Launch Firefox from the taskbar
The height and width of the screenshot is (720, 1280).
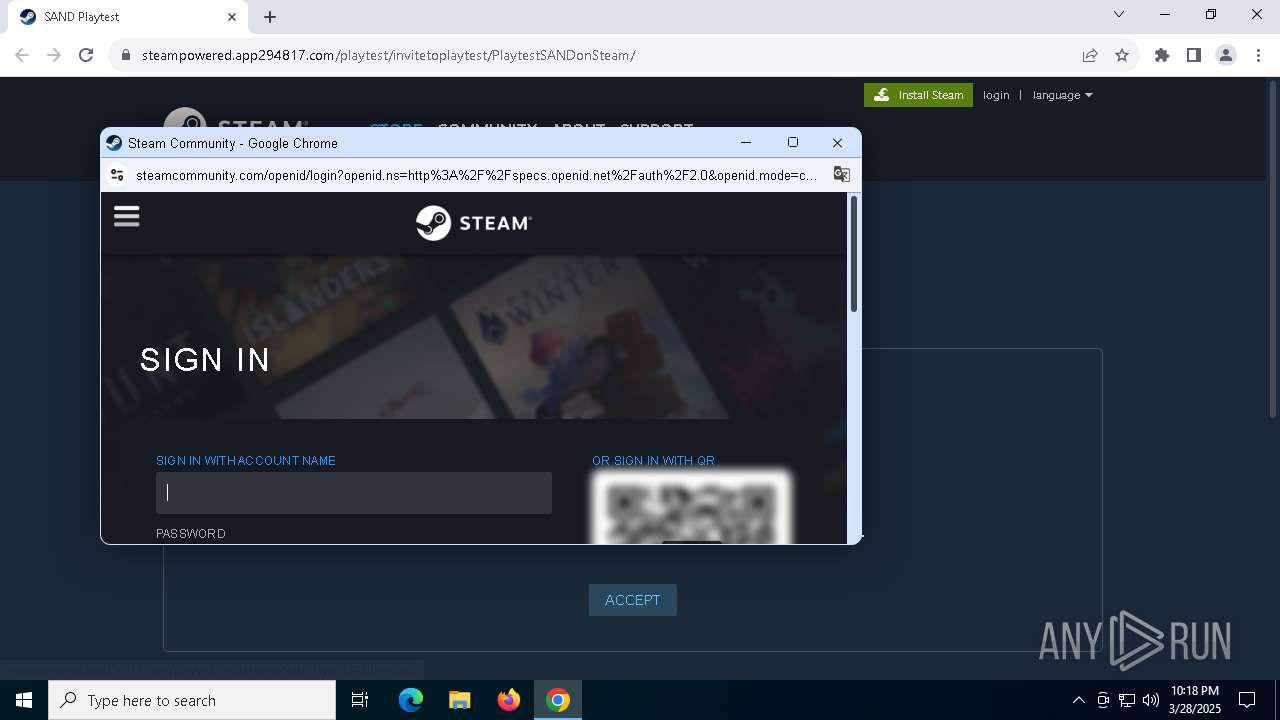pyautogui.click(x=509, y=700)
